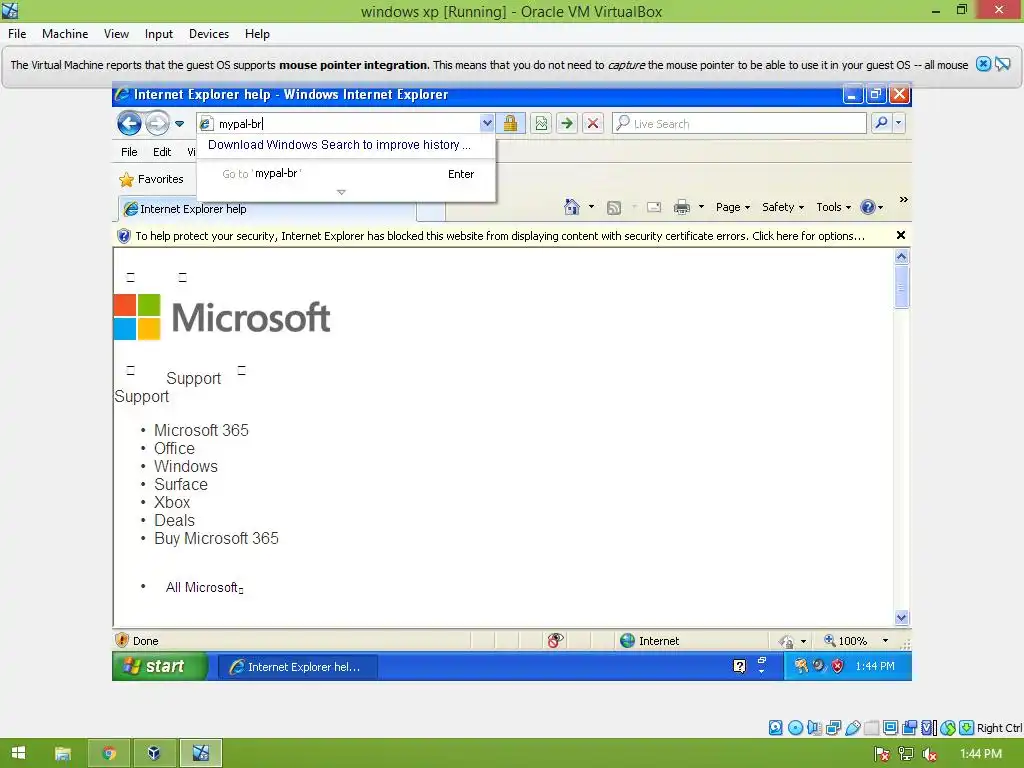Click the RSS Feeds icon
The width and height of the screenshot is (1024, 768).
pos(614,208)
